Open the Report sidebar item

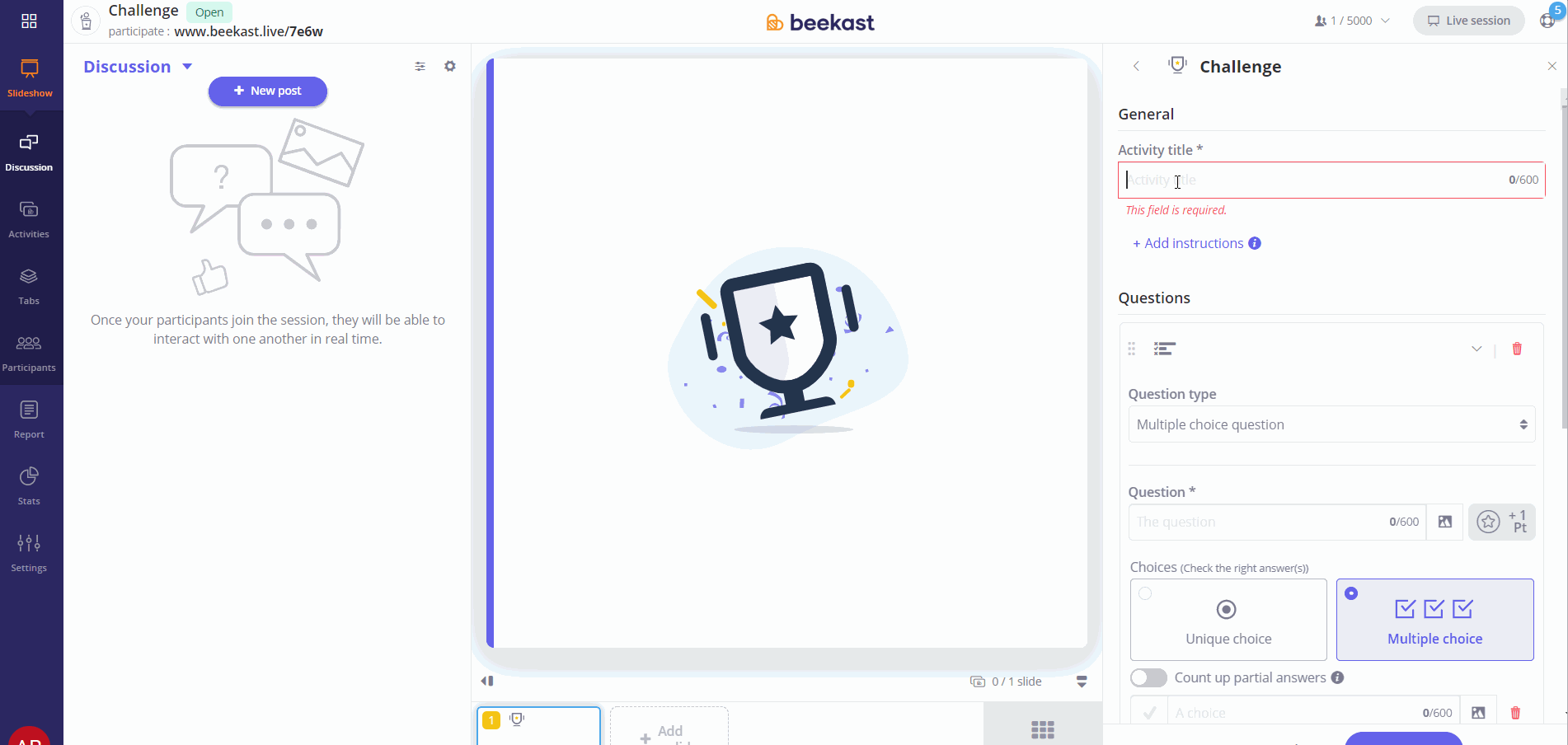click(29, 419)
